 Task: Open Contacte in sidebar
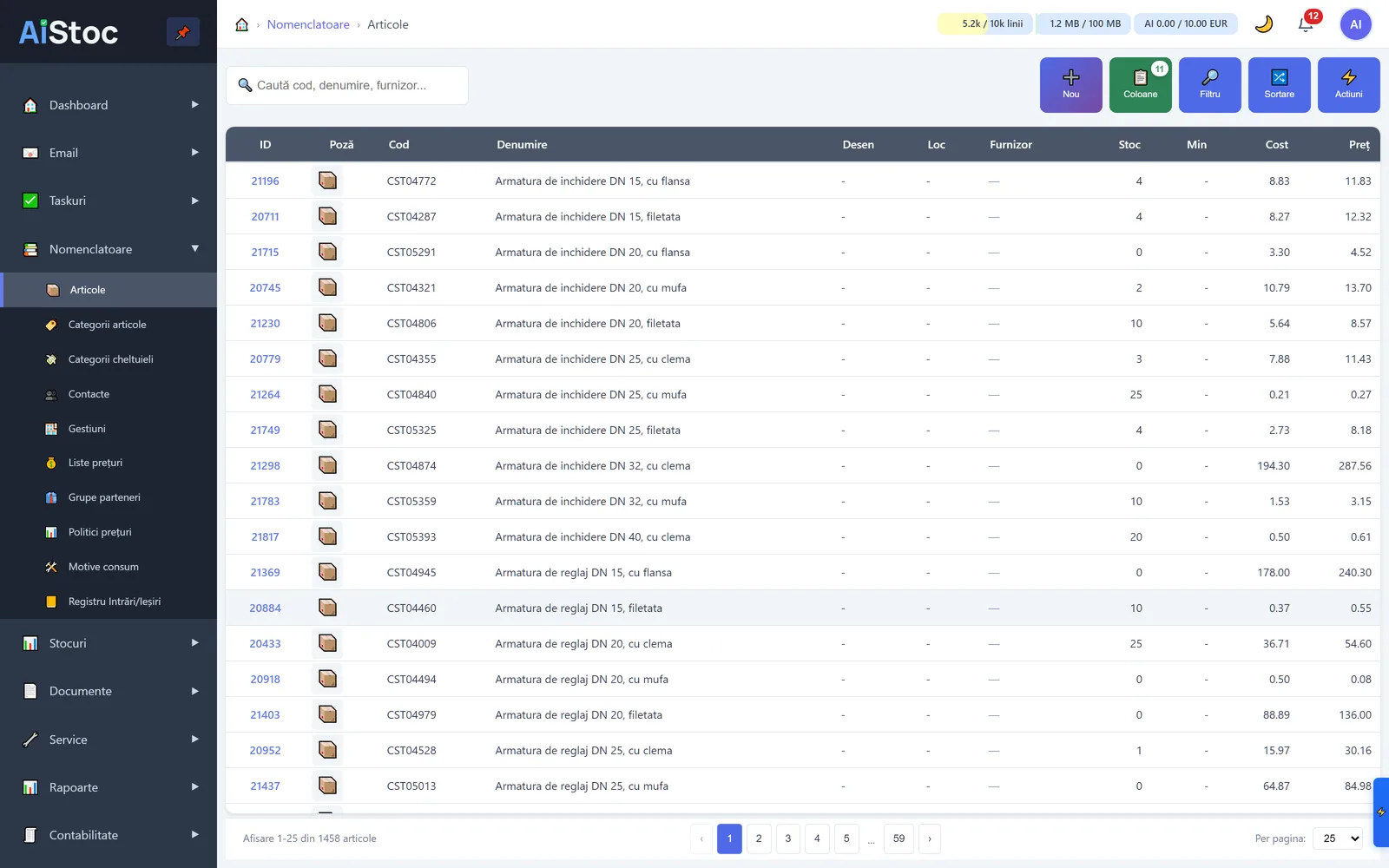[109, 394]
